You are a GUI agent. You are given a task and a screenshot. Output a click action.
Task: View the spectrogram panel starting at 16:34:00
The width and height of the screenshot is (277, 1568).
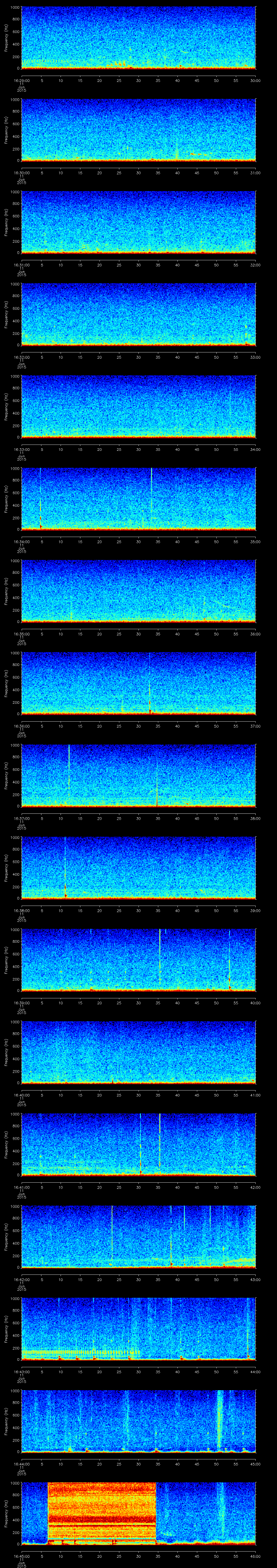pos(138,499)
